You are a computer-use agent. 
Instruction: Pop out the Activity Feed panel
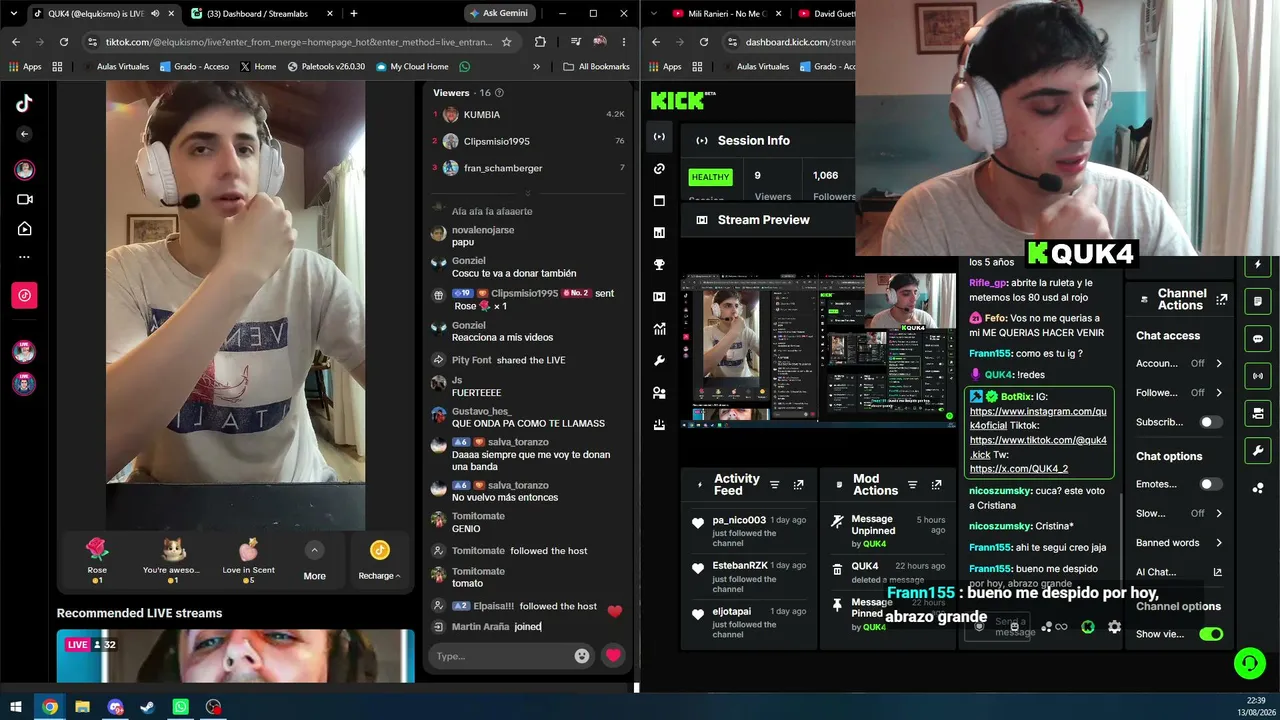pos(798,485)
